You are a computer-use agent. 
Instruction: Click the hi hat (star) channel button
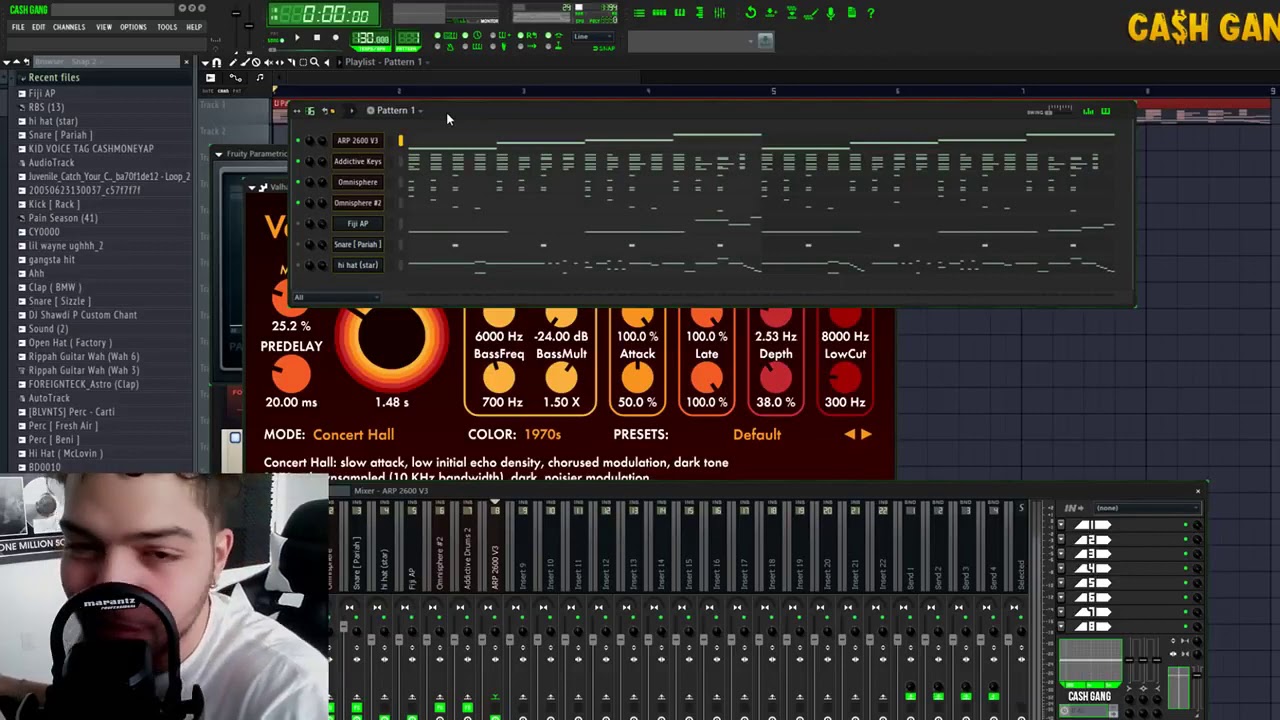pyautogui.click(x=357, y=265)
